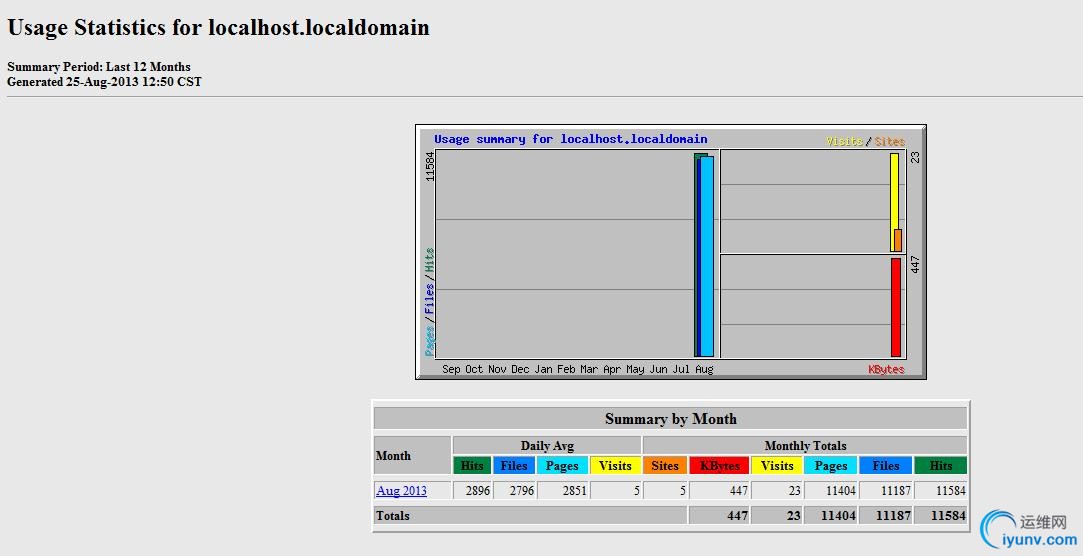Click the yellow Visits legend label in chart
This screenshot has width=1083, height=556.
[845, 141]
